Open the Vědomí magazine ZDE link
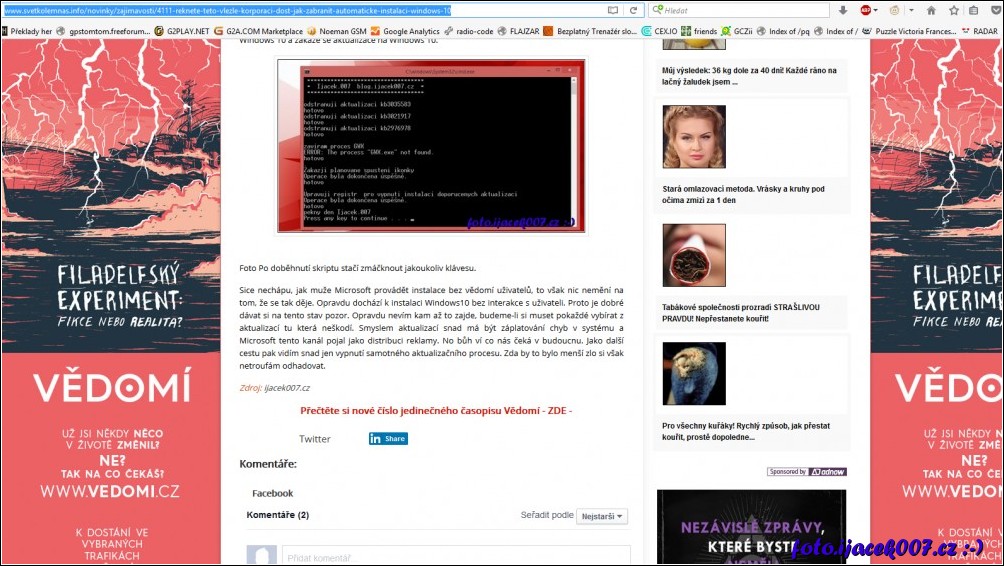Image resolution: width=1004 pixels, height=566 pixels. pyautogui.click(x=436, y=410)
